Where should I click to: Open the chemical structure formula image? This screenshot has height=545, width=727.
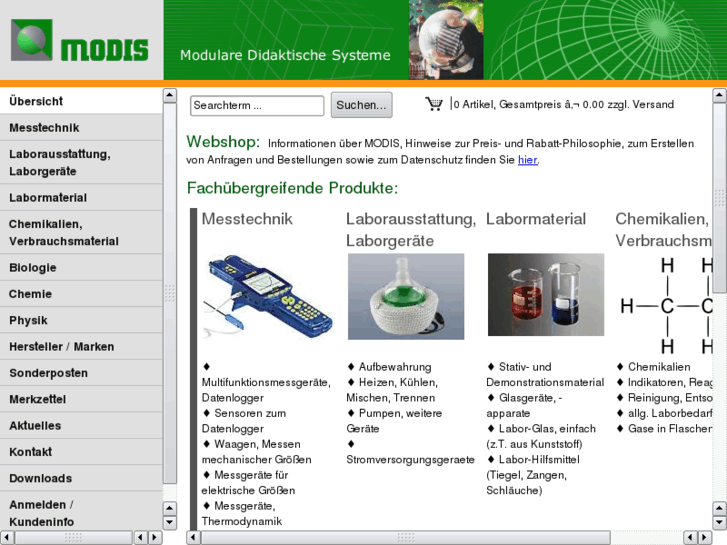(666, 306)
